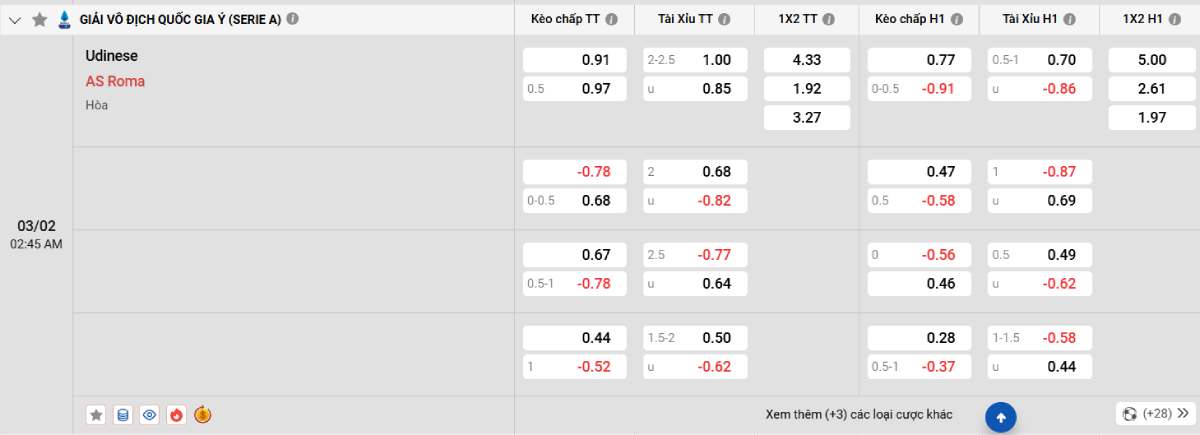The height and width of the screenshot is (435, 1200).
Task: Expand the (+28) more markets button
Action: [x=1156, y=413]
